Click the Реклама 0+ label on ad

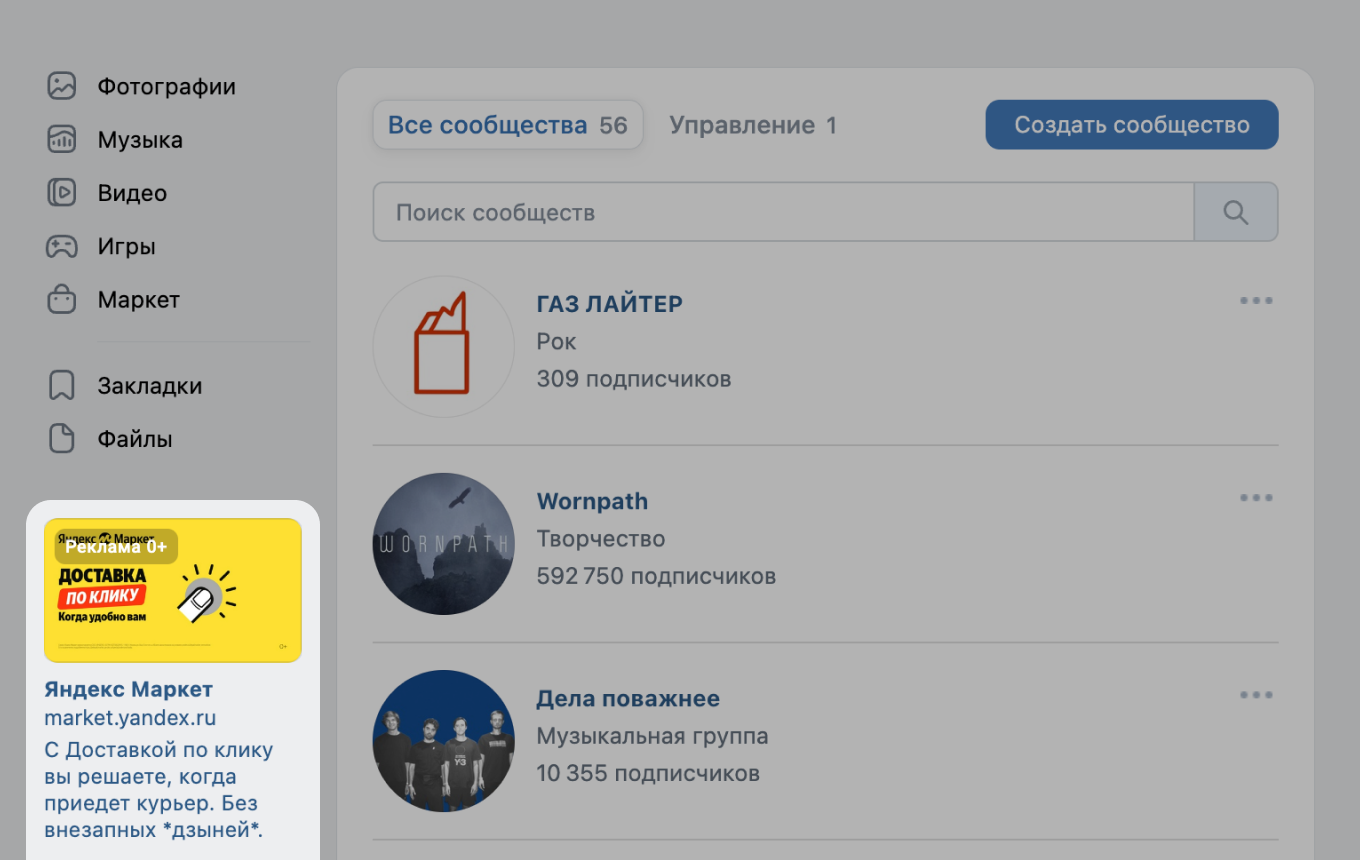click(116, 546)
